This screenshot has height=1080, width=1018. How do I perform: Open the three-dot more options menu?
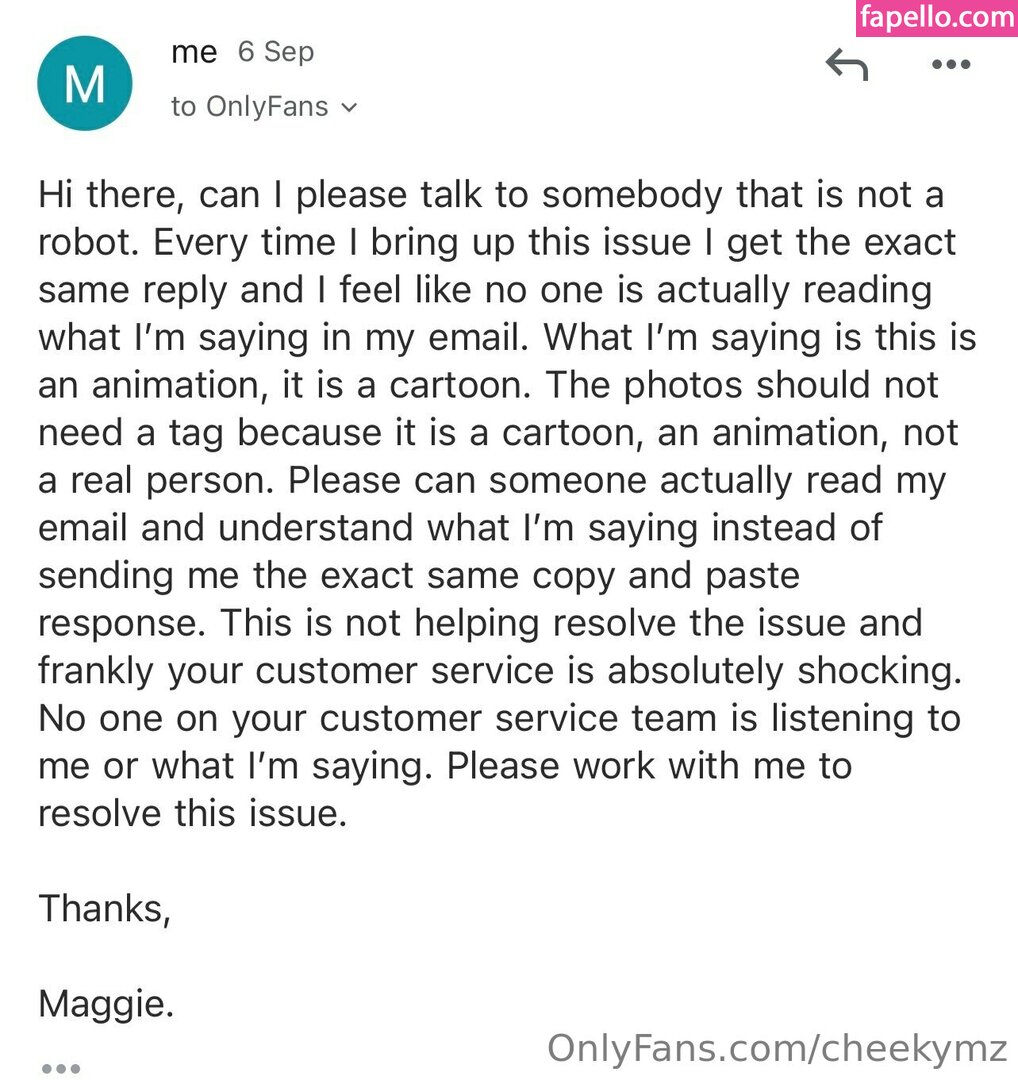[950, 65]
